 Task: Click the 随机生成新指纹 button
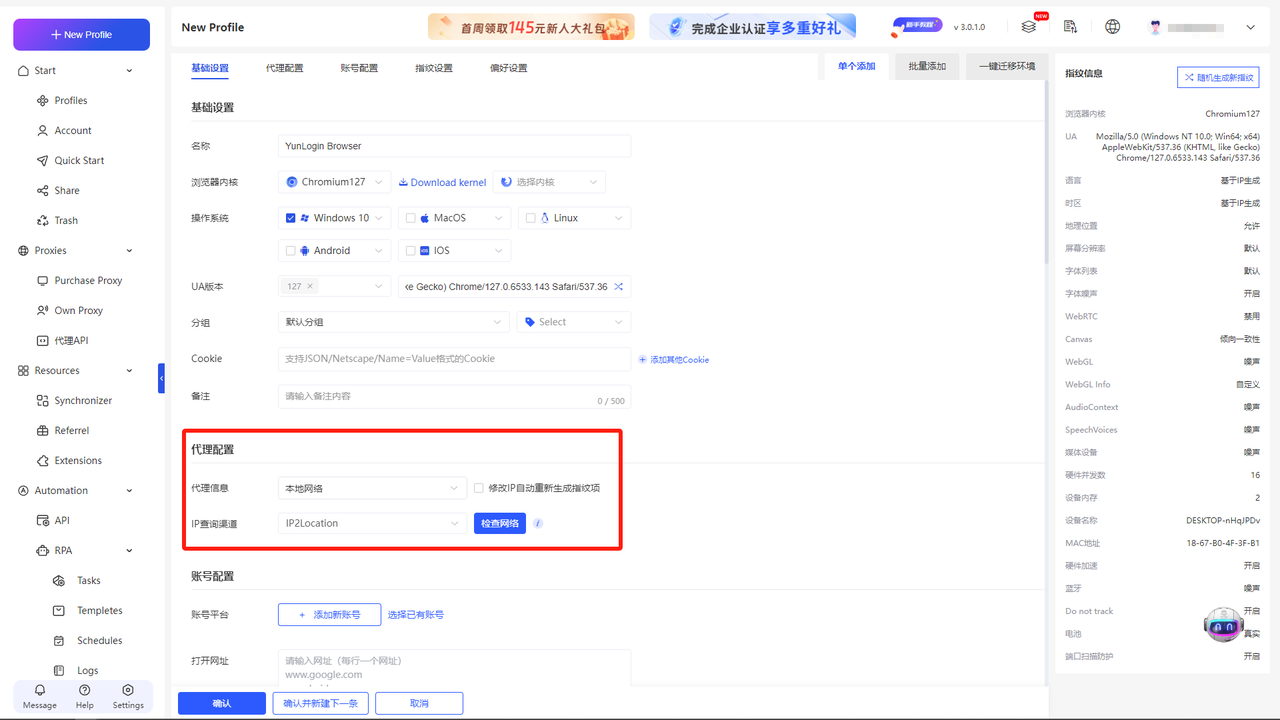(x=1217, y=77)
